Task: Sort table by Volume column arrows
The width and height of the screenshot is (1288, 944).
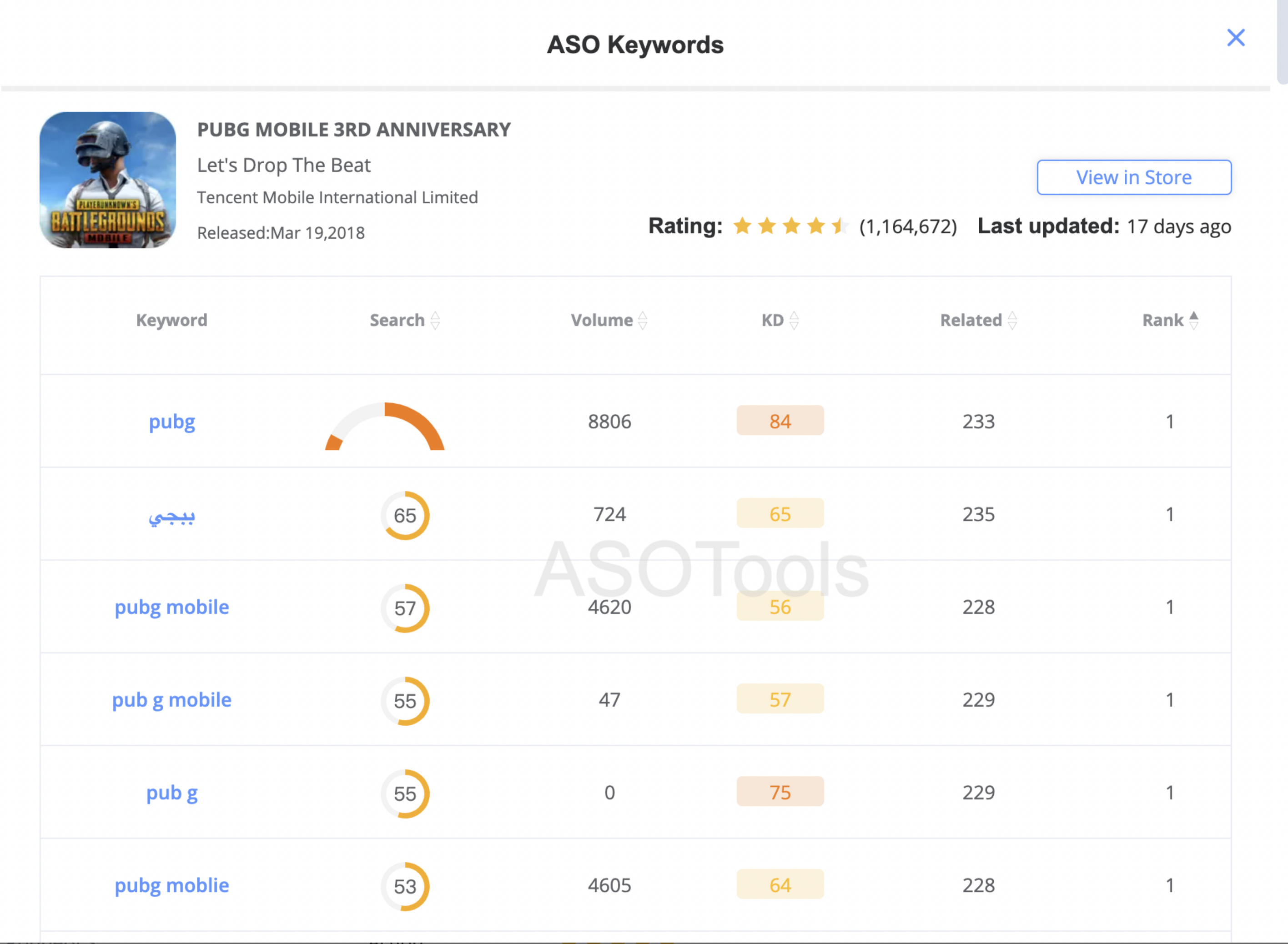Action: (x=642, y=320)
